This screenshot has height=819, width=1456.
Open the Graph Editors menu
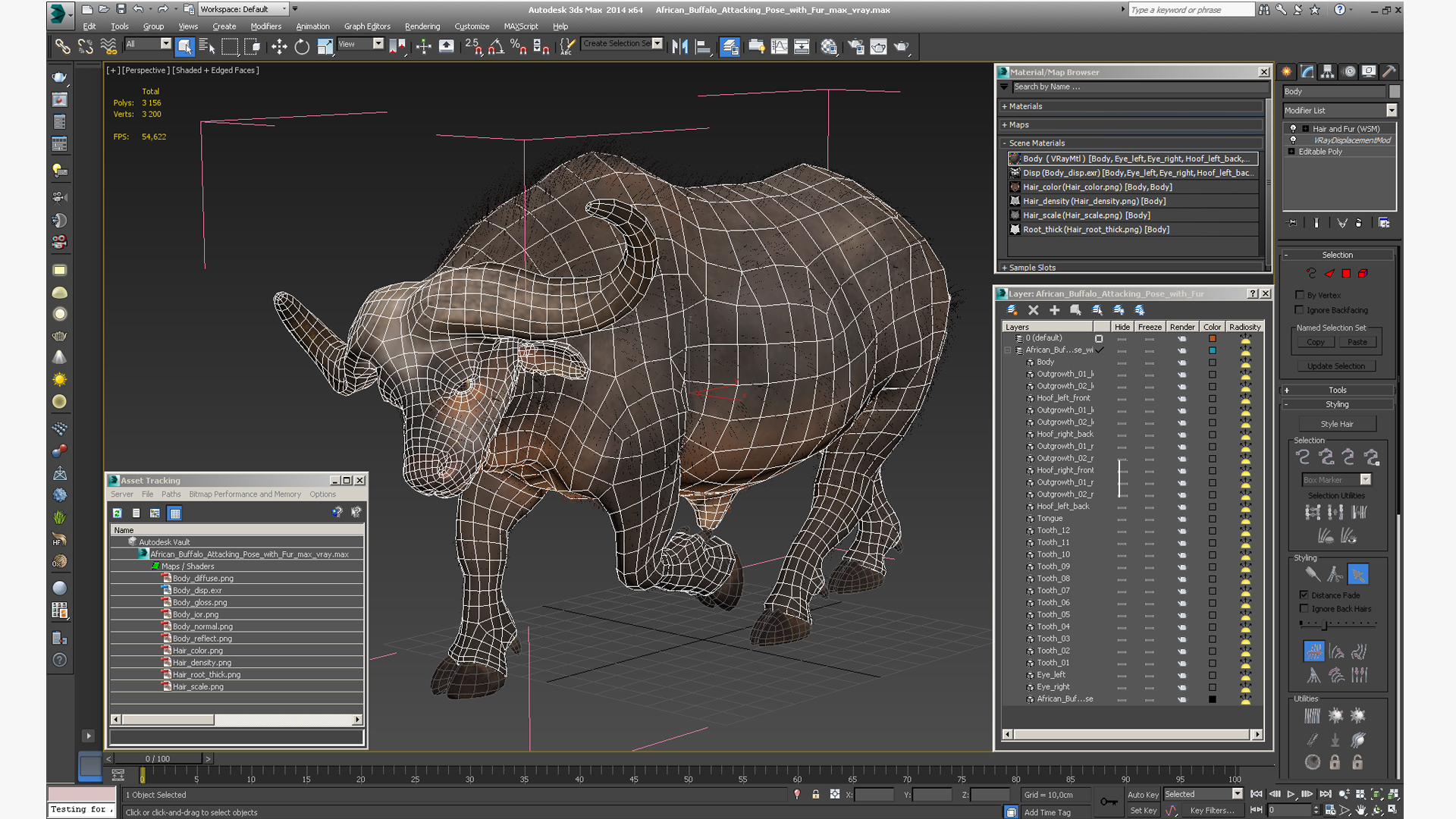pyautogui.click(x=367, y=27)
